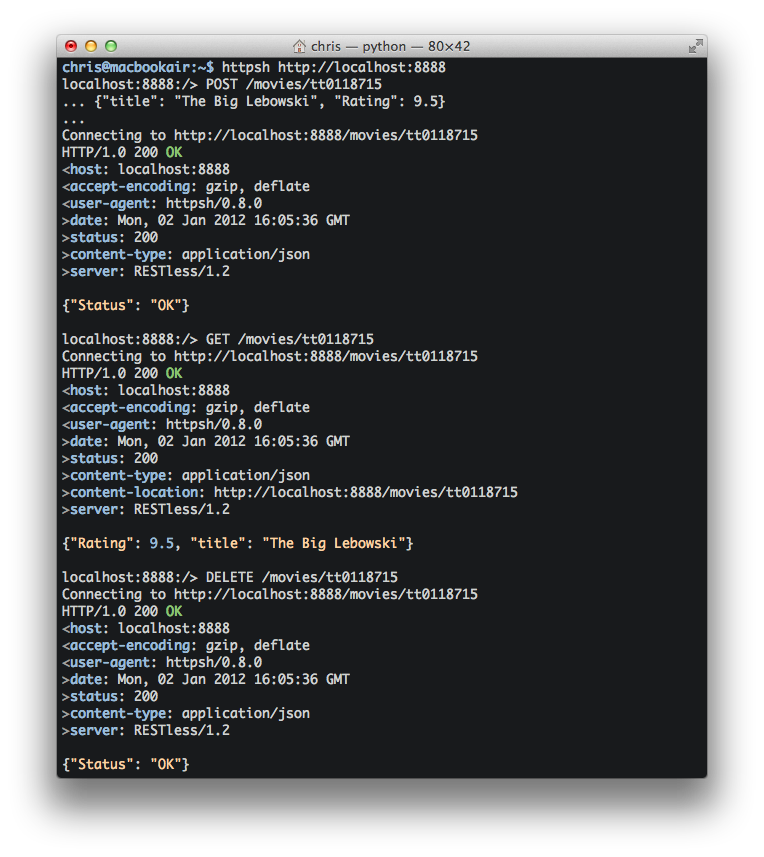This screenshot has width=764, height=857.
Task: Click the 'user-agent: httpsh/0.8.0' line under GET
Action: [162, 425]
